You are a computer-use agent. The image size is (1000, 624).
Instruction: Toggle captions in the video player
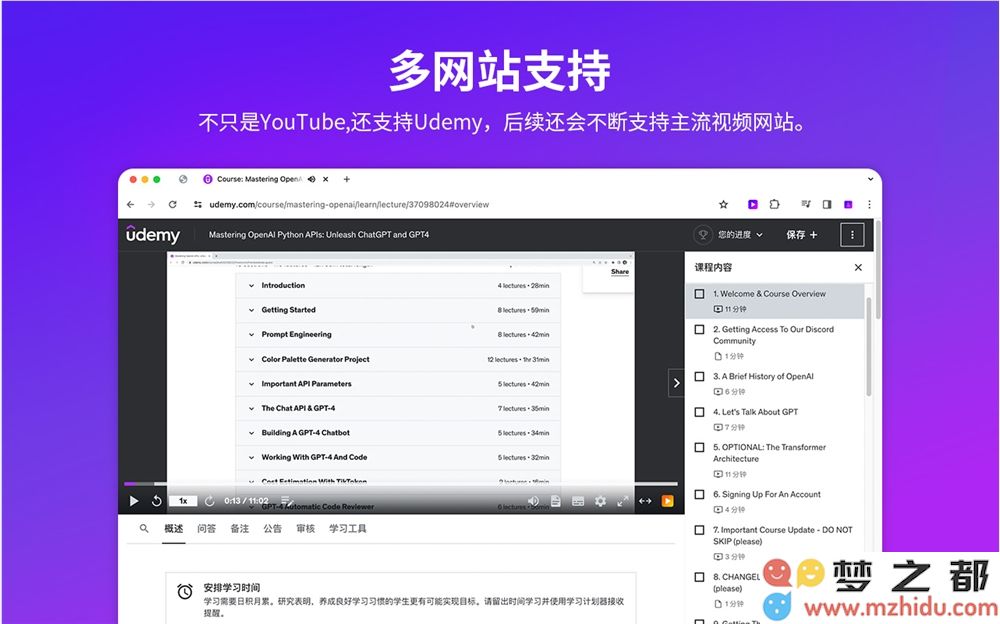pos(578,501)
